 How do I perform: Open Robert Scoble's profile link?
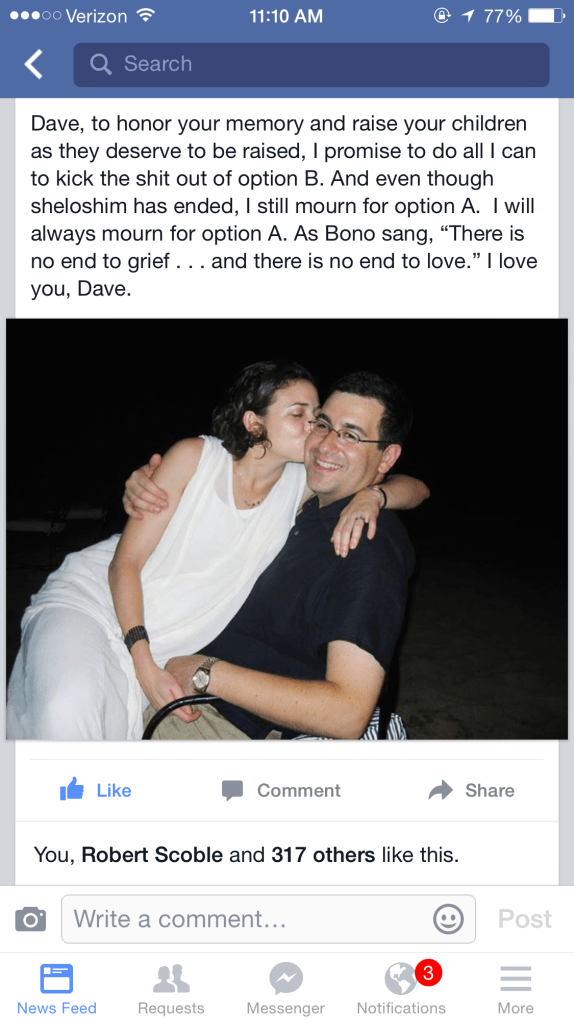[151, 854]
